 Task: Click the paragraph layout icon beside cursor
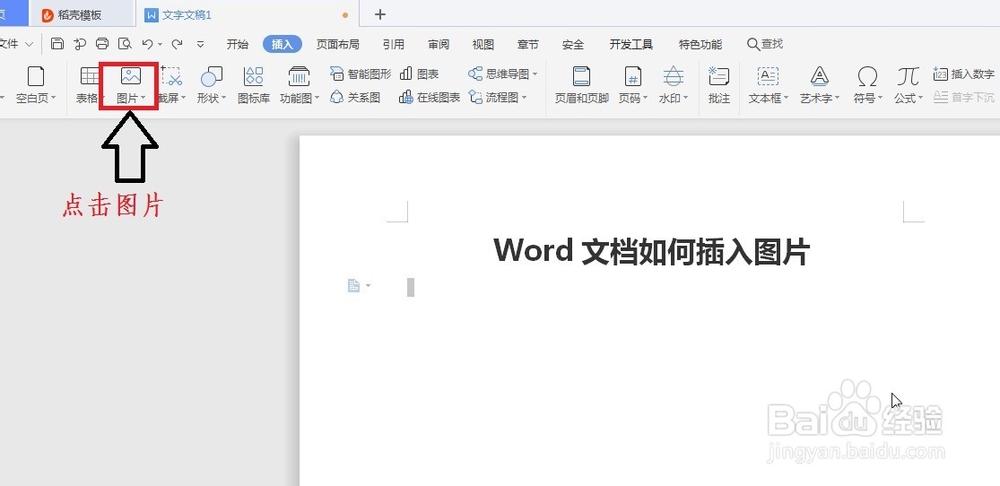pyautogui.click(x=354, y=286)
